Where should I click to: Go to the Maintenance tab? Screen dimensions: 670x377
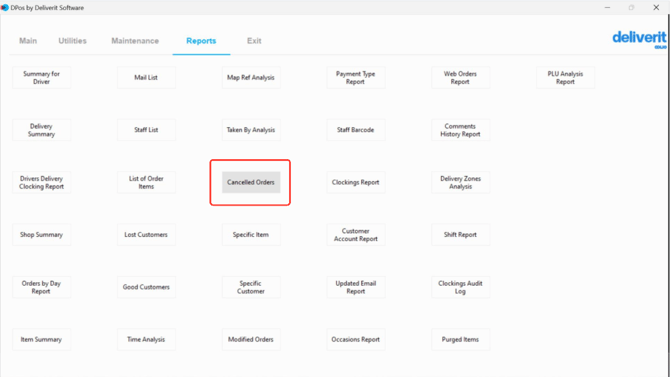[135, 41]
